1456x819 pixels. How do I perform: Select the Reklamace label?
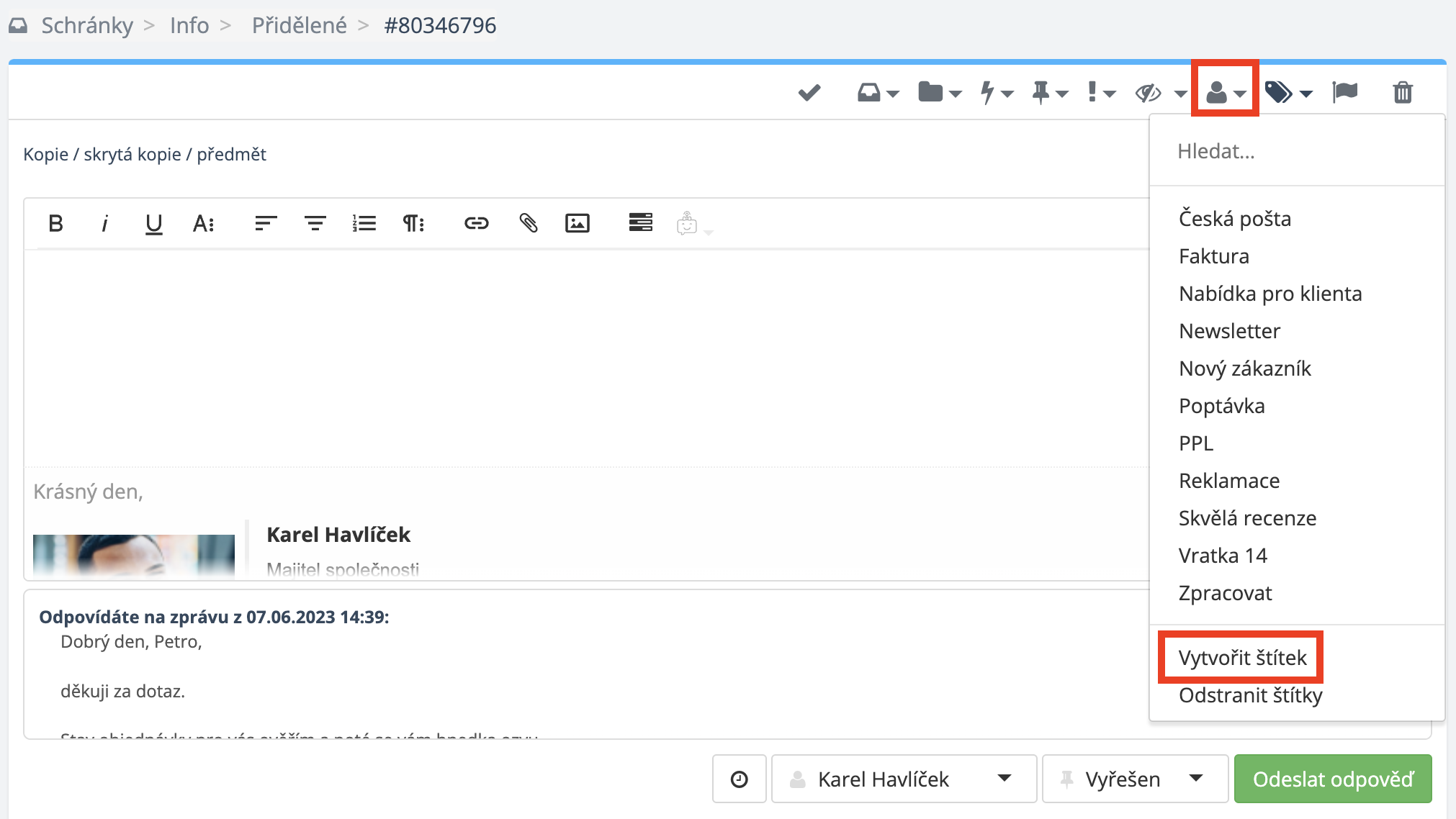[x=1229, y=481]
